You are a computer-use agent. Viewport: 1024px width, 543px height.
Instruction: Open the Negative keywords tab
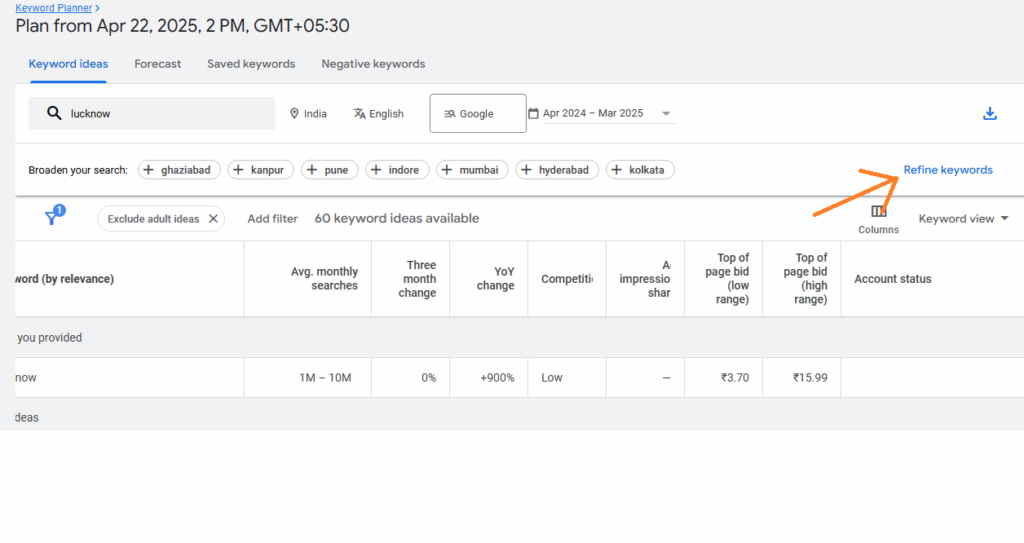pyautogui.click(x=373, y=64)
